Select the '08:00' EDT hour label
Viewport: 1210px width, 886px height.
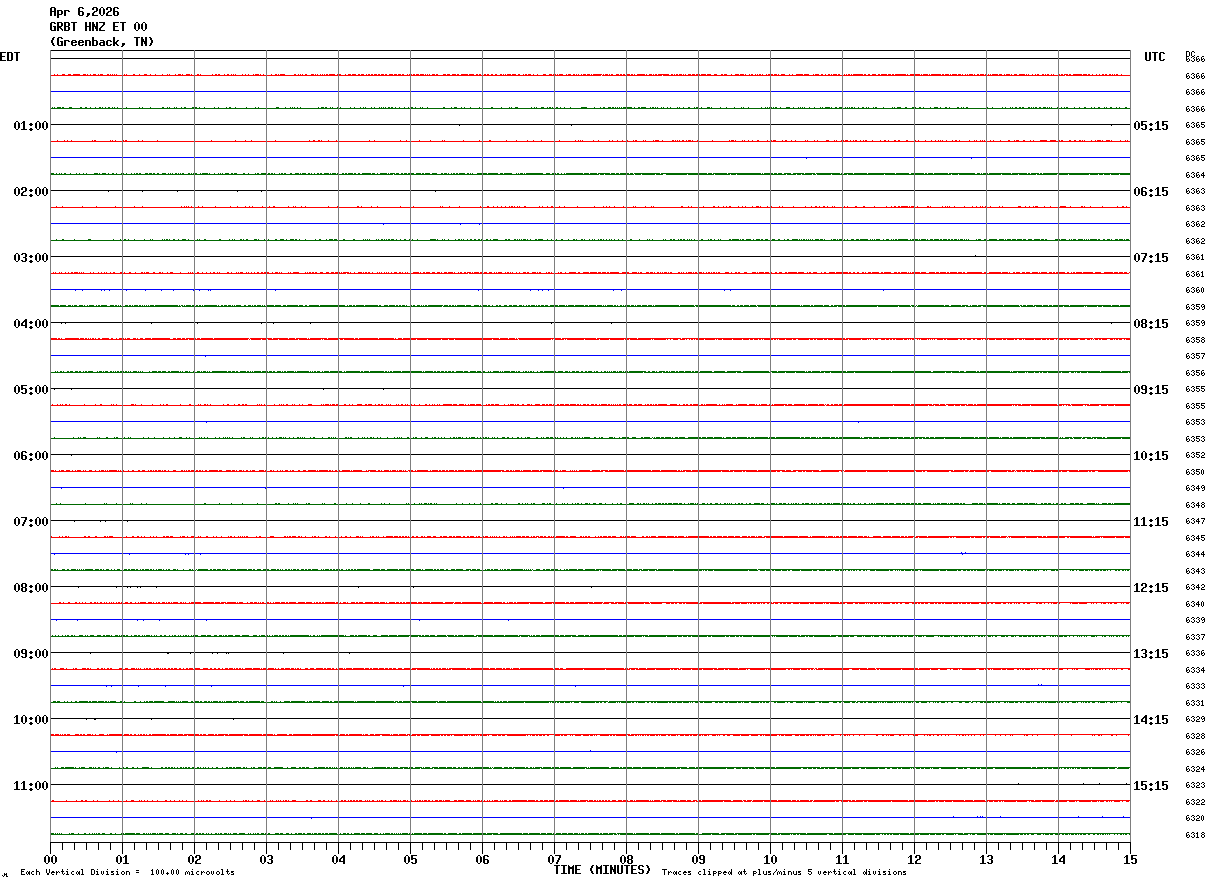[31, 588]
